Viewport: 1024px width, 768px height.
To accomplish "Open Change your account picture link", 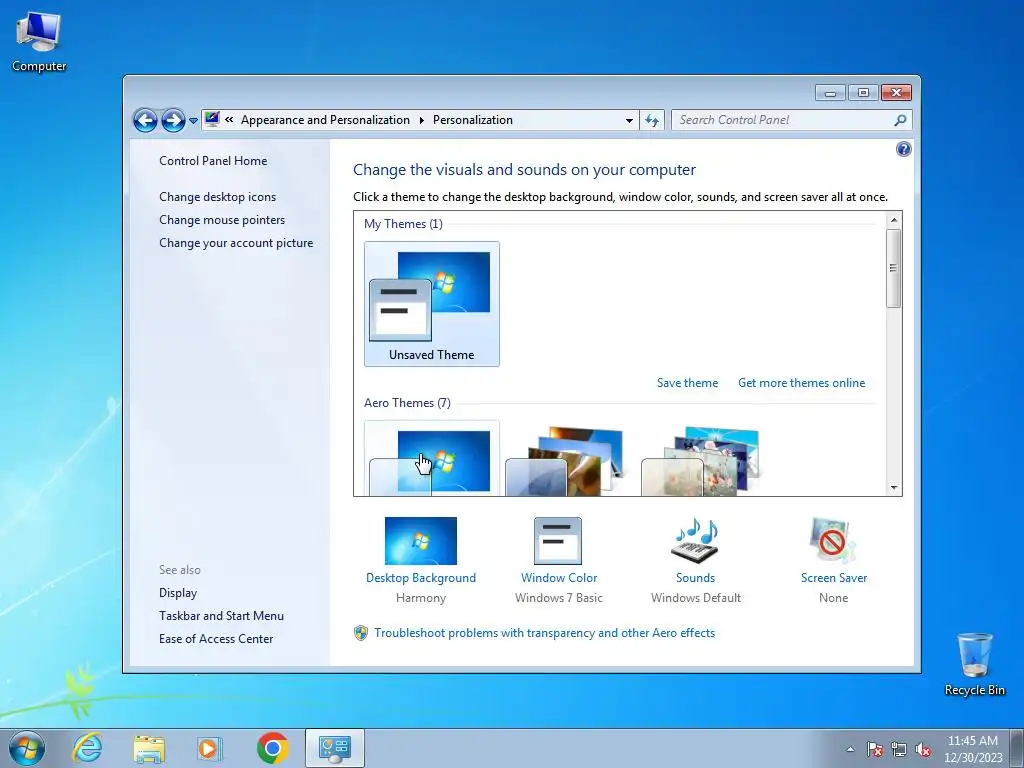I will (x=236, y=243).
